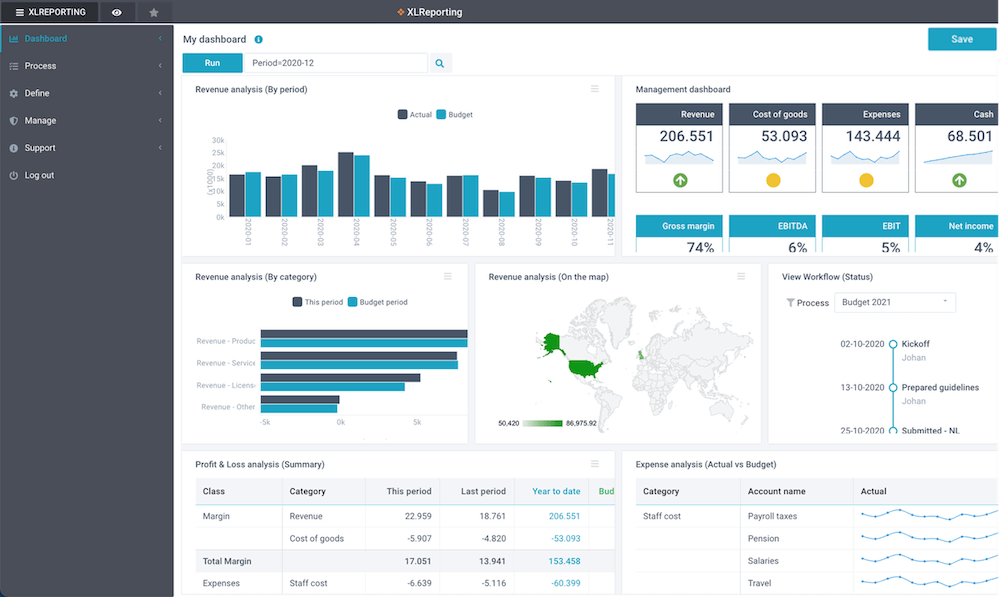The height and width of the screenshot is (597, 1000).
Task: Click the Cost of goods yellow indicator
Action: (773, 181)
